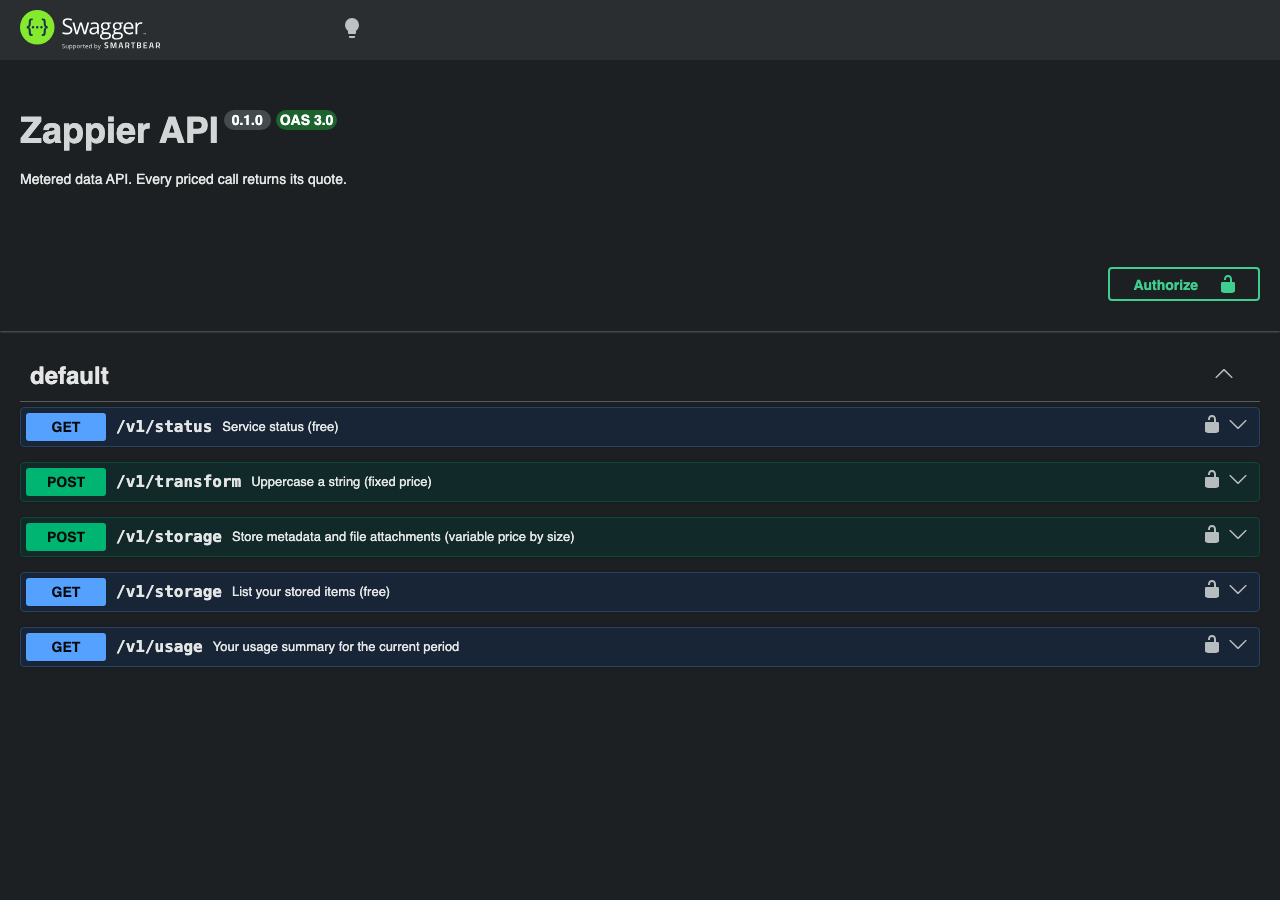Collapse the default section chevron

click(1224, 374)
